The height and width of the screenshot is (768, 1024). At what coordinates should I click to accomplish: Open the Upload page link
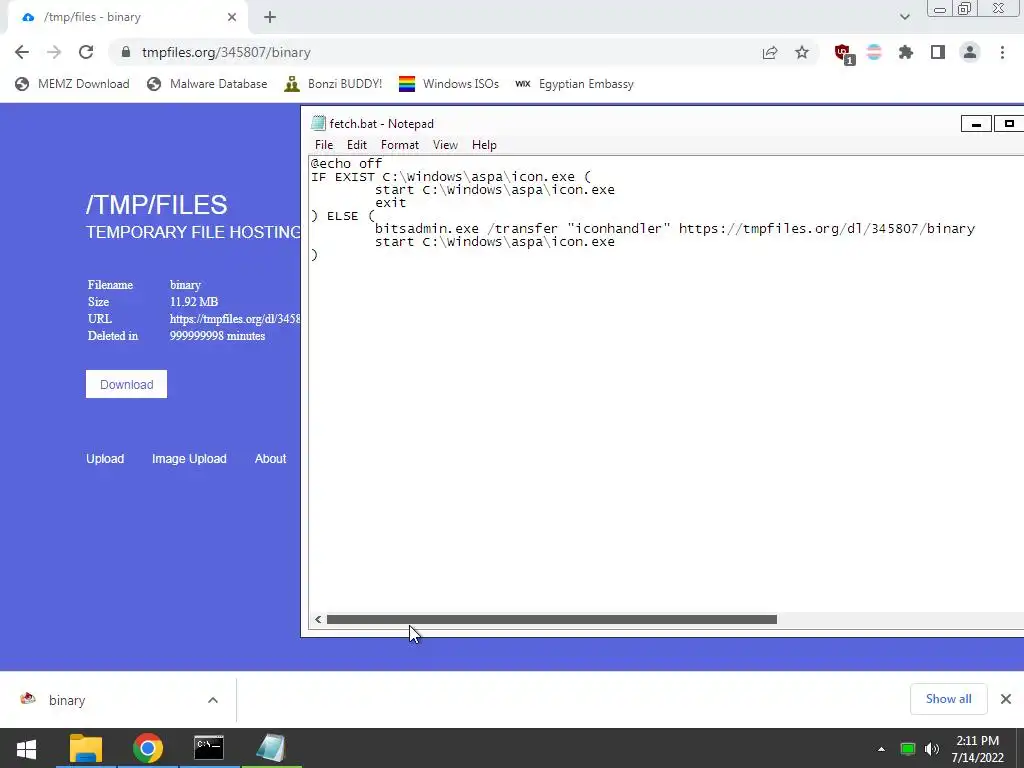click(104, 458)
